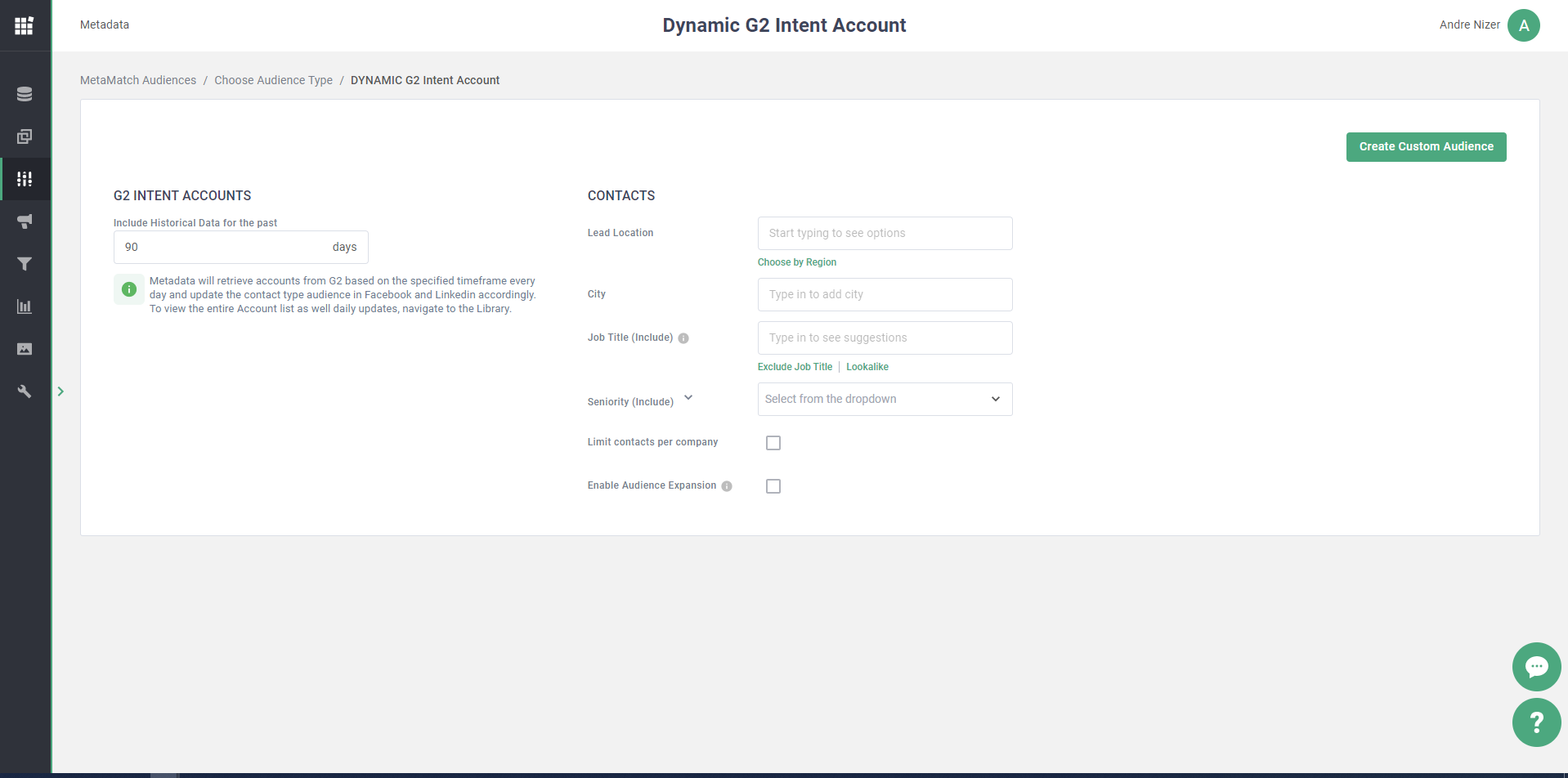The width and height of the screenshot is (1568, 778).
Task: Click the funnel filter sidebar icon
Action: click(25, 264)
